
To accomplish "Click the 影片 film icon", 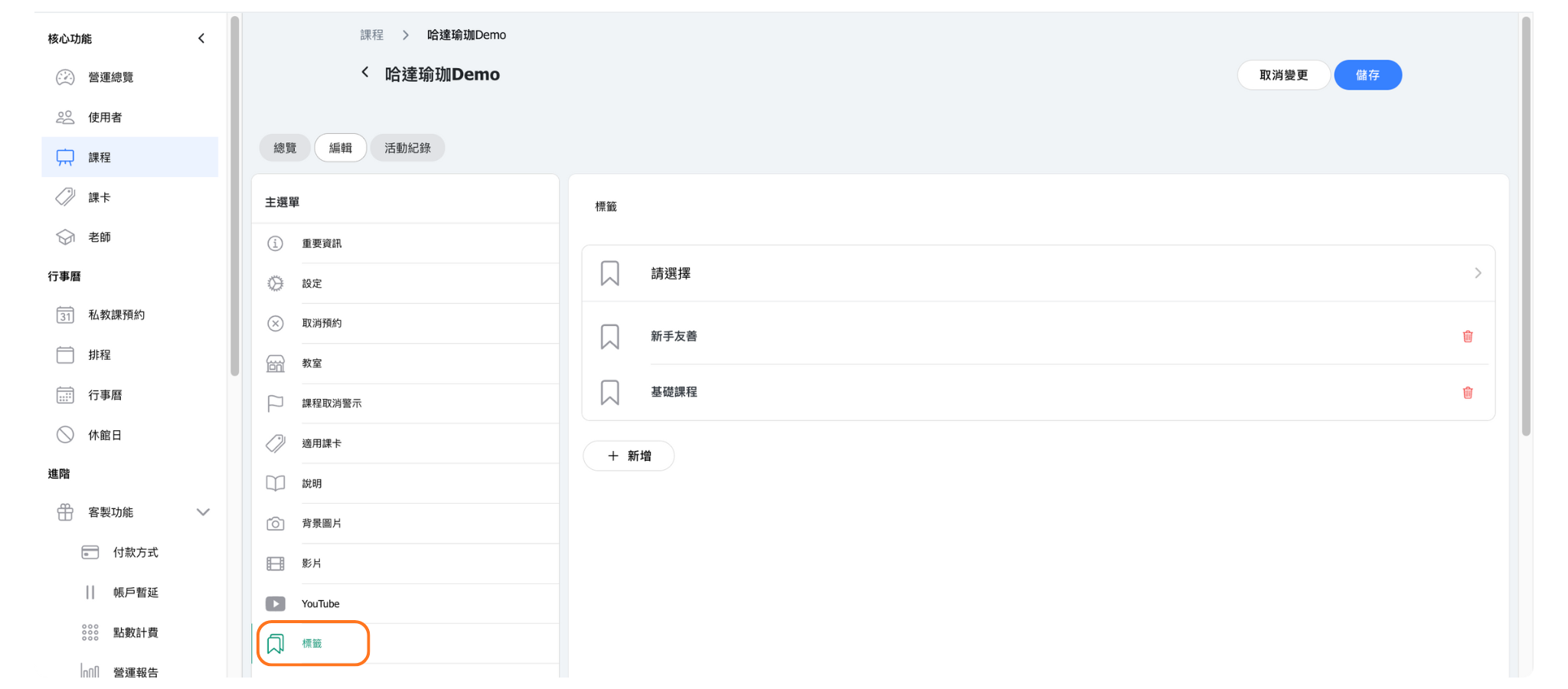I will pyautogui.click(x=276, y=564).
